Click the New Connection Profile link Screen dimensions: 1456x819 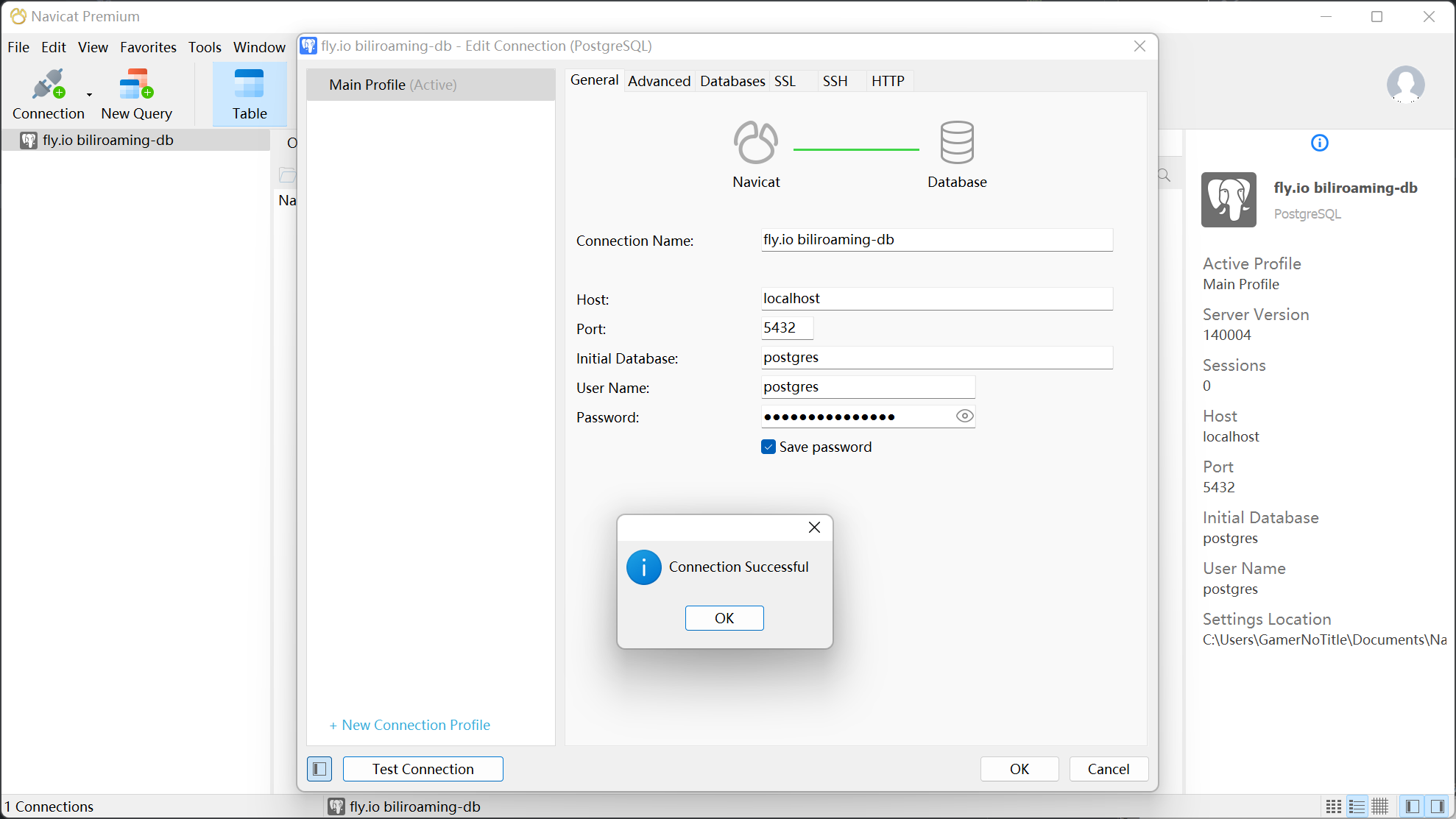click(x=410, y=725)
